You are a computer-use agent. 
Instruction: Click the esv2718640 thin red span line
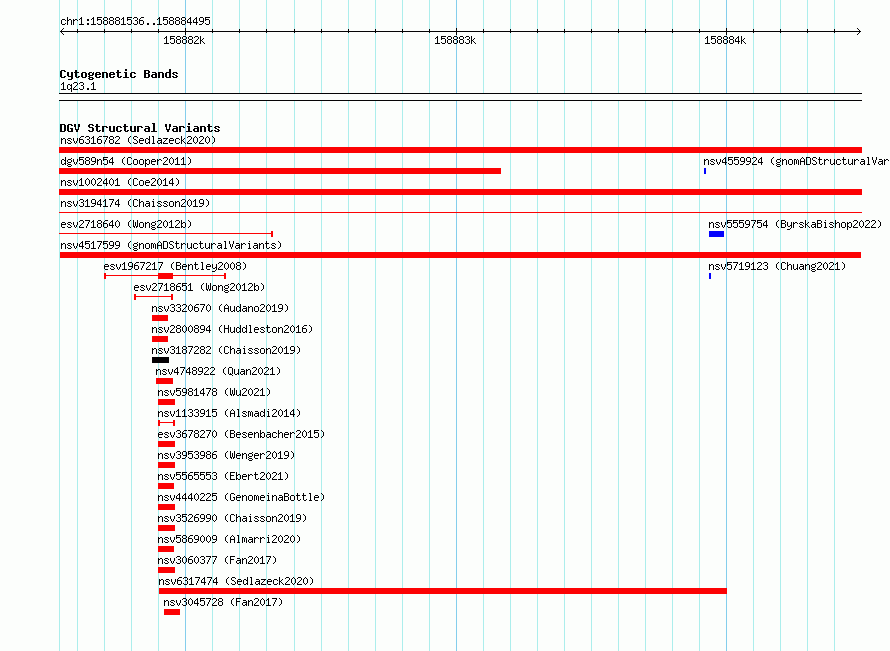click(166, 233)
